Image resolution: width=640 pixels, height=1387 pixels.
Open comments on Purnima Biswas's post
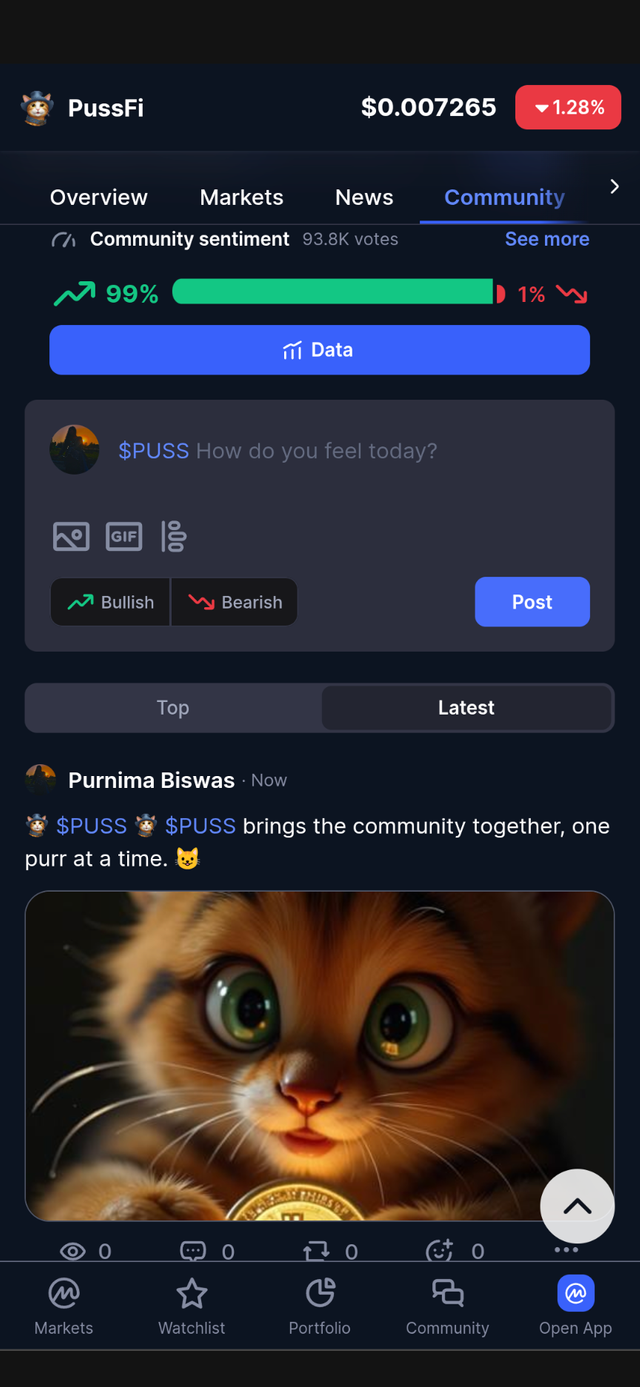(193, 1251)
